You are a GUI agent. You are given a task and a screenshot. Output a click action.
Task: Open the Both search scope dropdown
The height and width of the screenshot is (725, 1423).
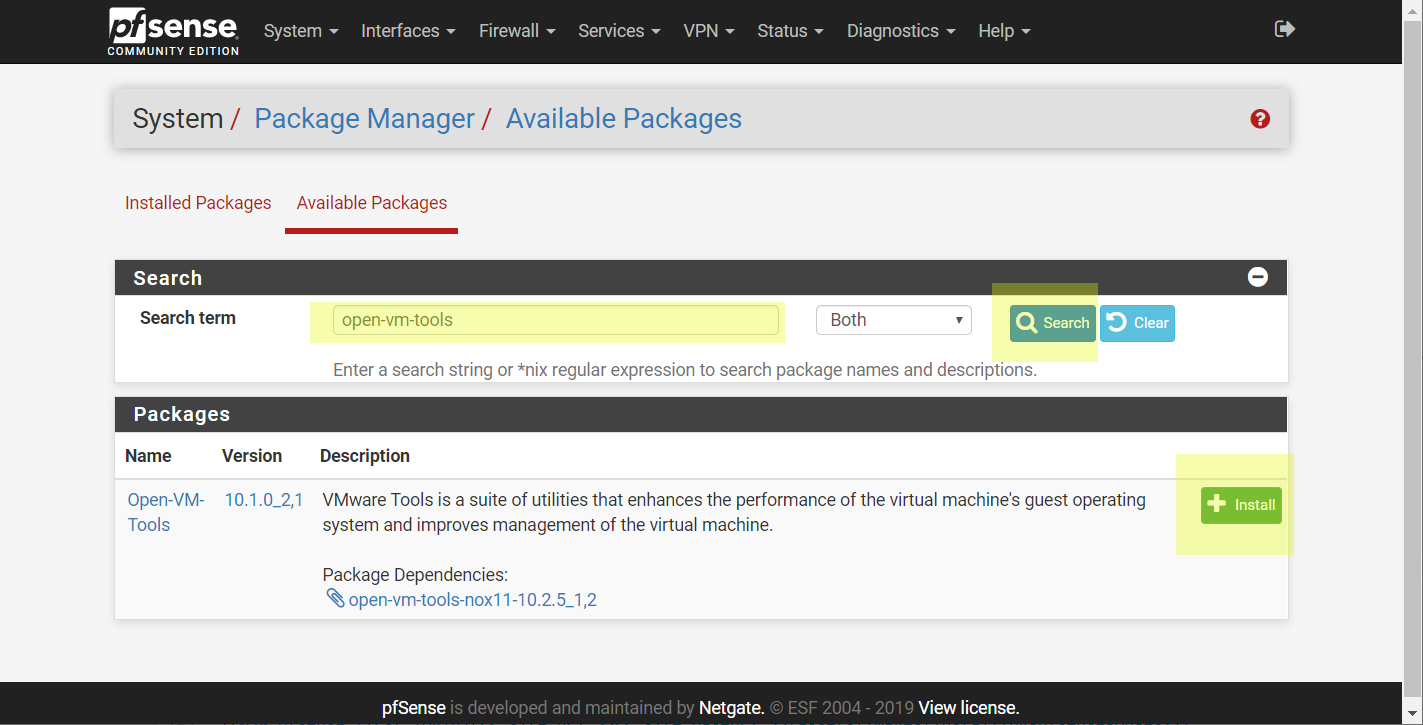[x=894, y=320]
